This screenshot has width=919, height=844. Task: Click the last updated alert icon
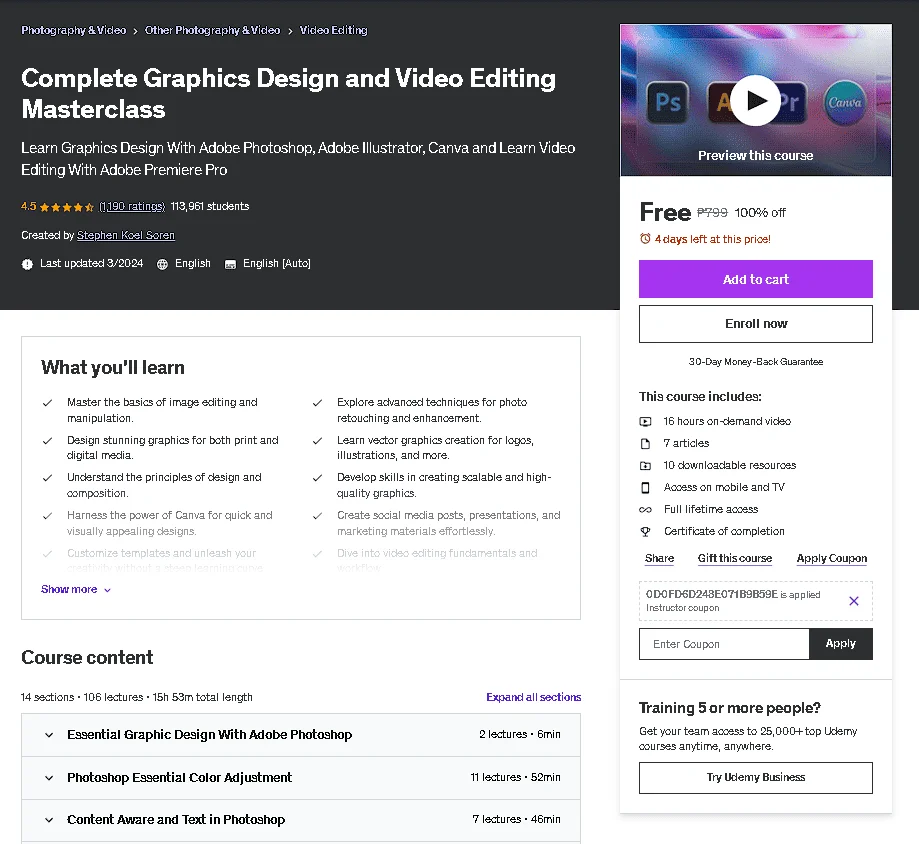point(28,264)
